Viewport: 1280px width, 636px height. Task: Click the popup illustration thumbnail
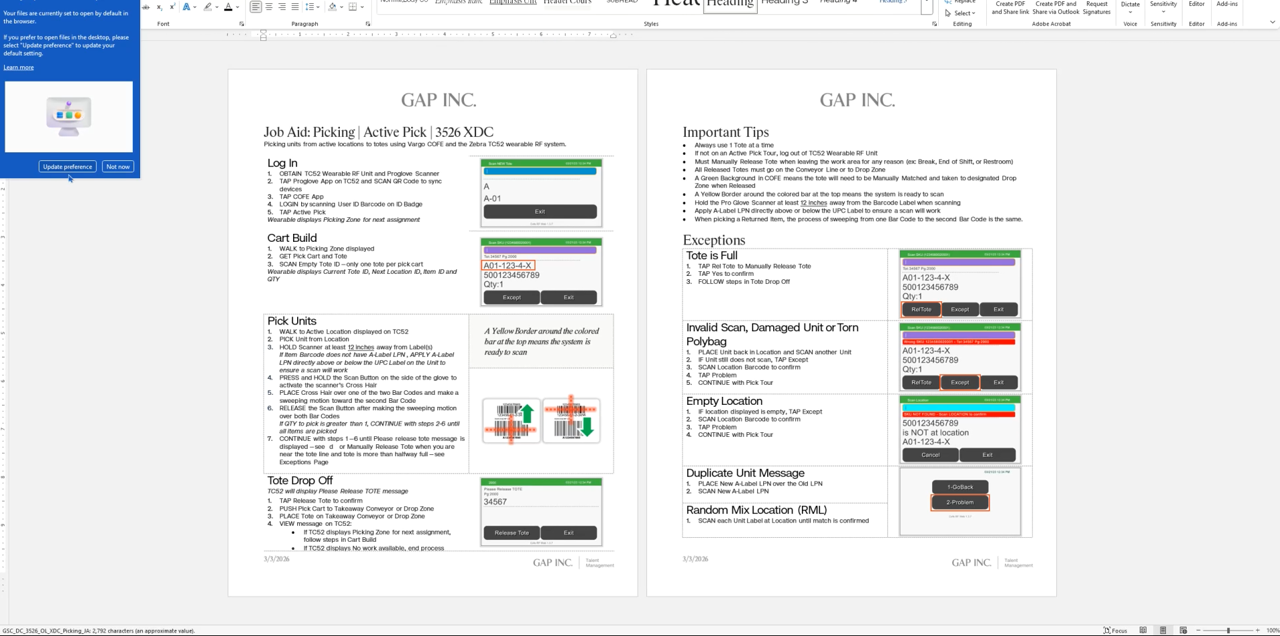pyautogui.click(x=69, y=117)
